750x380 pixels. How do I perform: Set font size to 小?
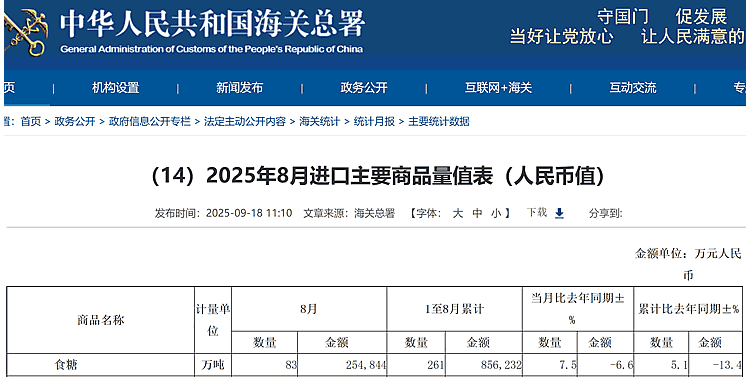point(496,213)
